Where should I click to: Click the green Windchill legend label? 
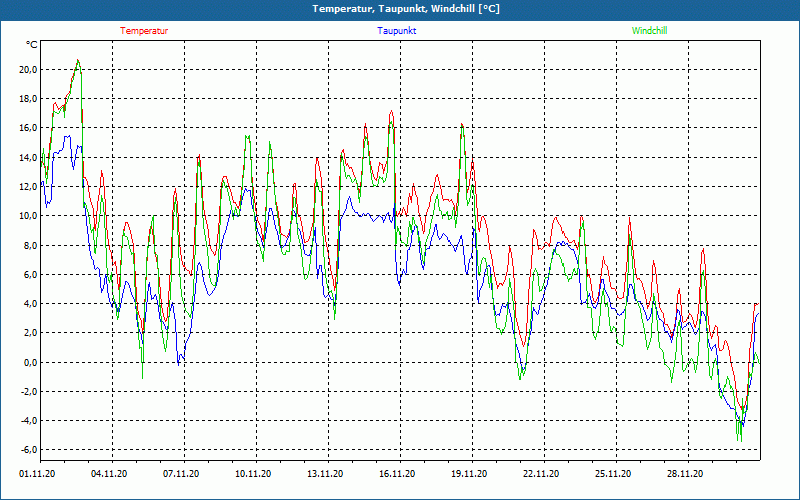point(649,31)
